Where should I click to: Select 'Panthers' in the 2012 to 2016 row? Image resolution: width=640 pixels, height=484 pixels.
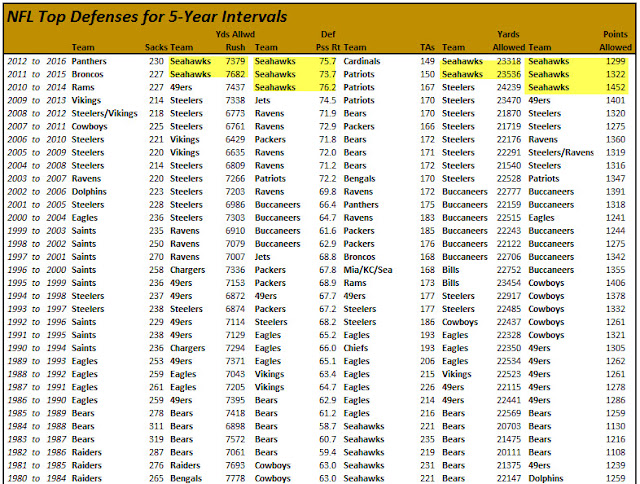pyautogui.click(x=89, y=61)
